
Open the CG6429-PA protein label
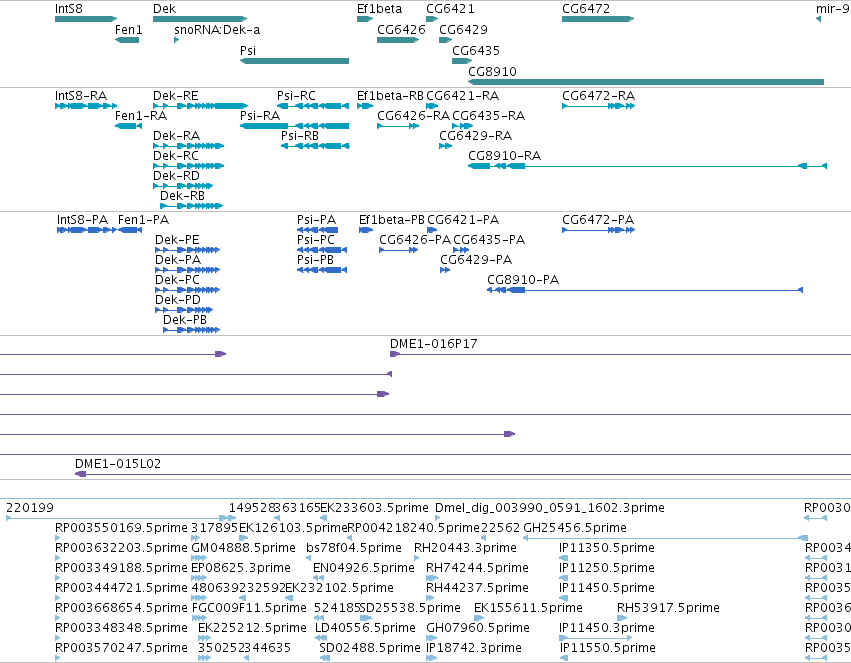(x=477, y=260)
